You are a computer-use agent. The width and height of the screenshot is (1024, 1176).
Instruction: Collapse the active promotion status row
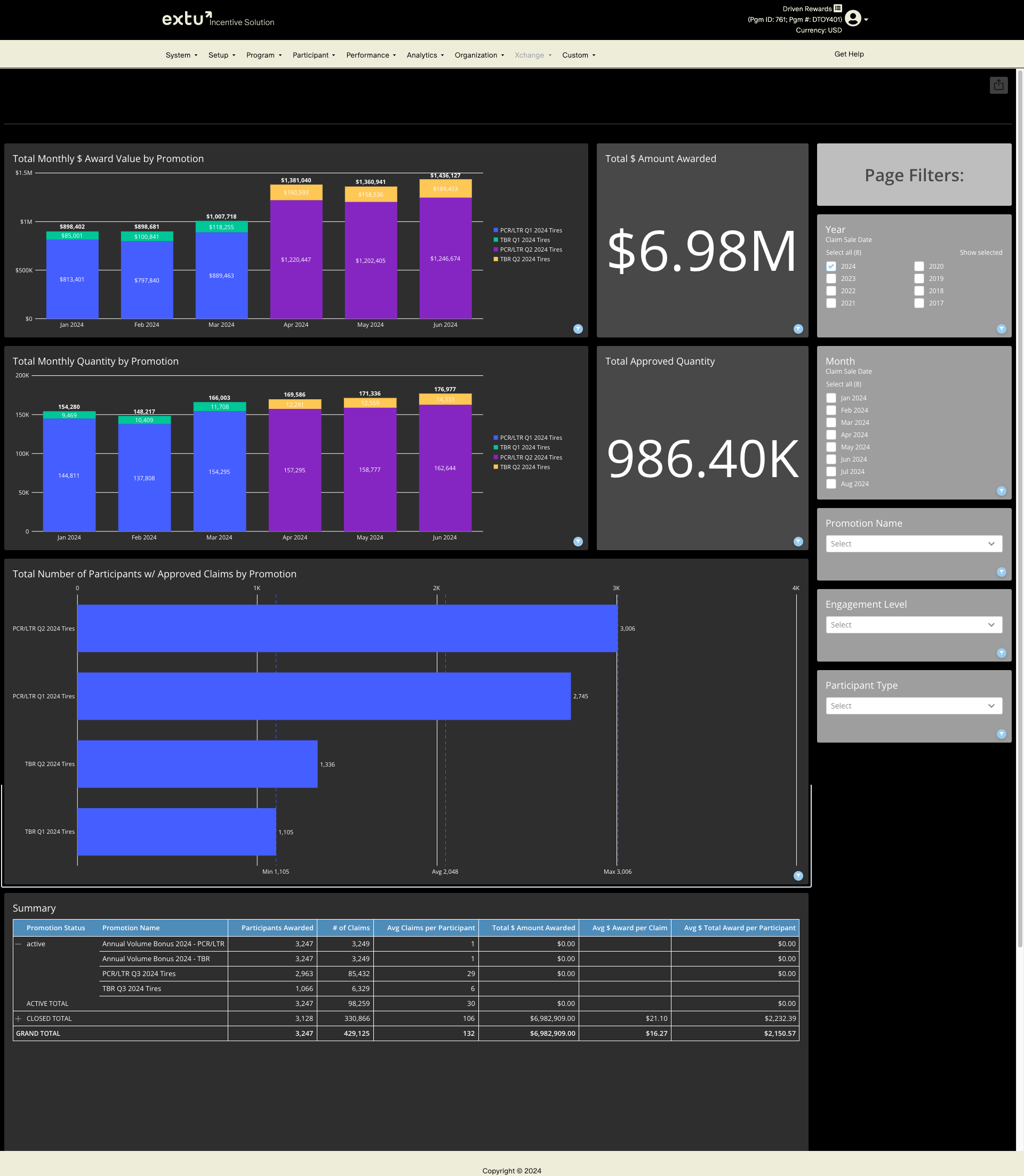[x=18, y=944]
